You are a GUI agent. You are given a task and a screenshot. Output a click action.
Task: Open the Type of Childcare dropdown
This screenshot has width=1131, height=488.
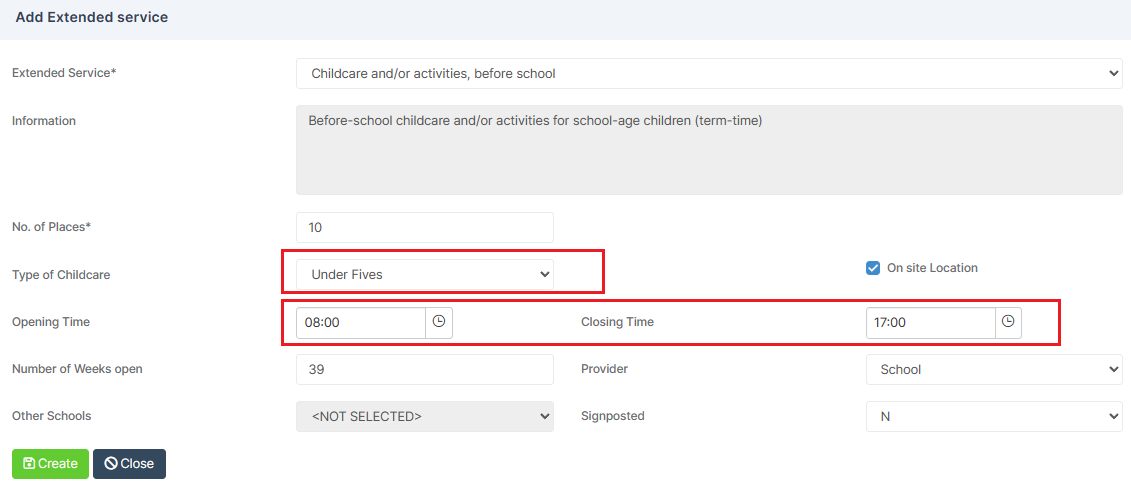pyautogui.click(x=425, y=274)
